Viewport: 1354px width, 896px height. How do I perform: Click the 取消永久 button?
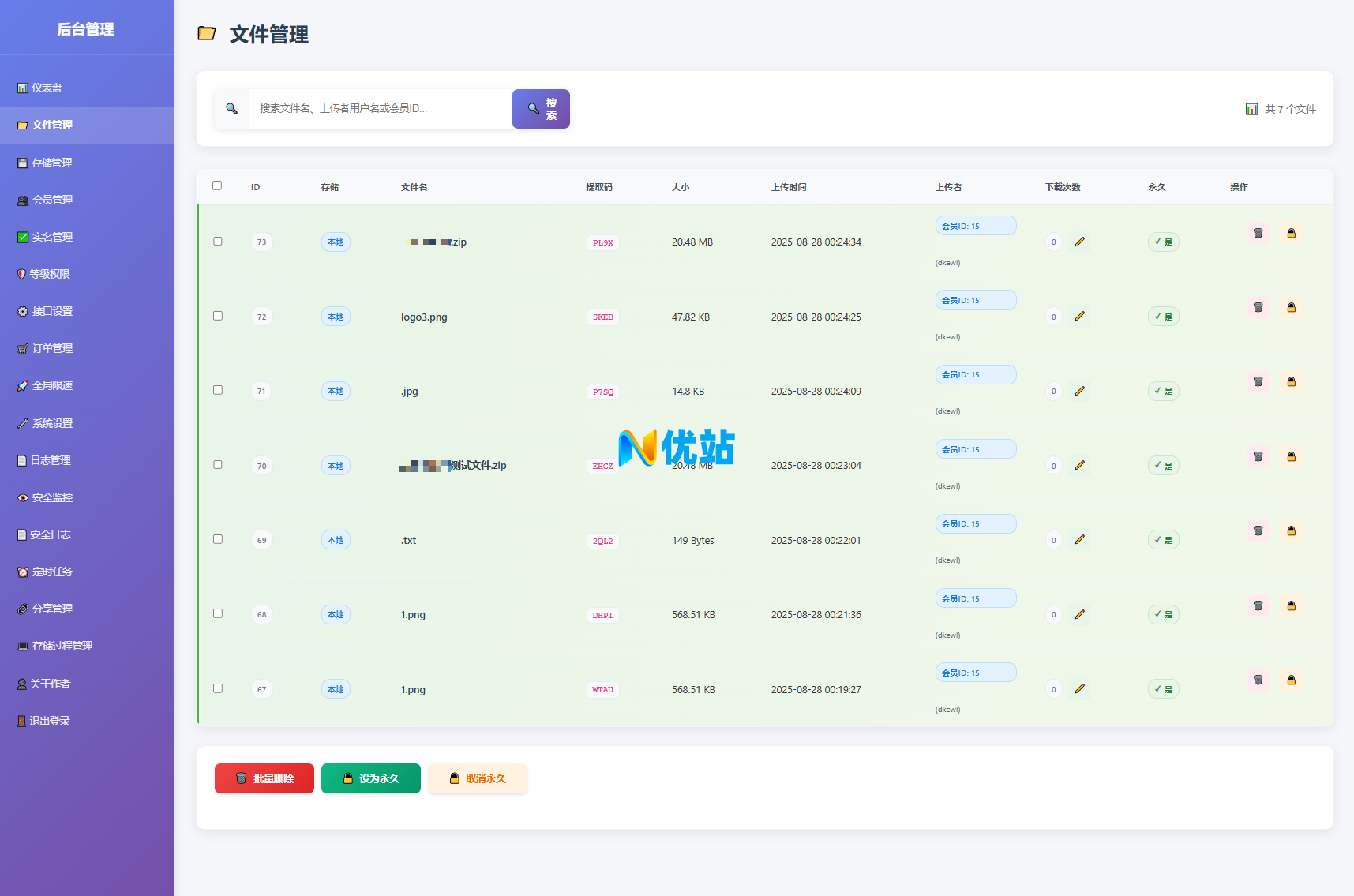tap(477, 778)
